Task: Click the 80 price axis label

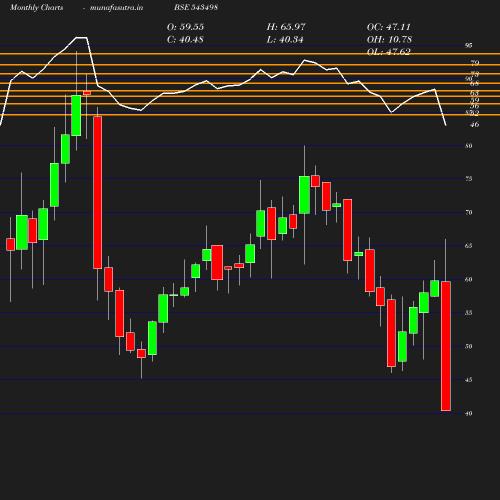Action: [x=469, y=146]
